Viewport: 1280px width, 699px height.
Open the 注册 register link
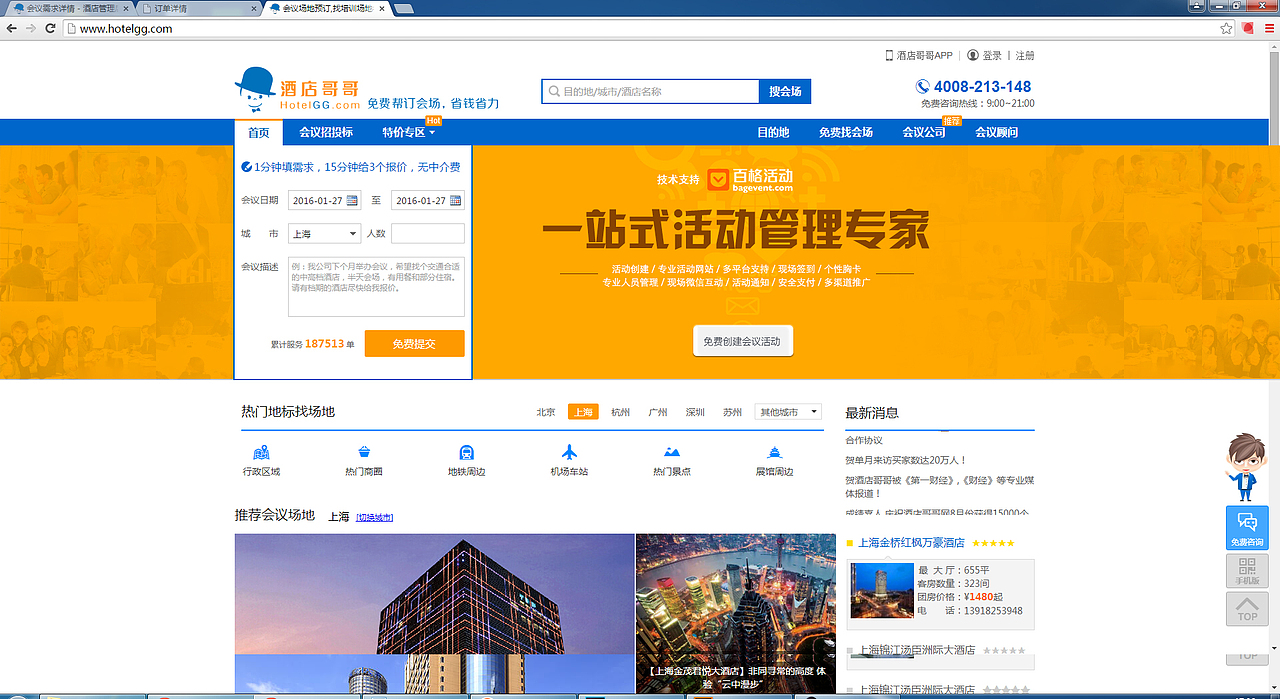[1025, 56]
